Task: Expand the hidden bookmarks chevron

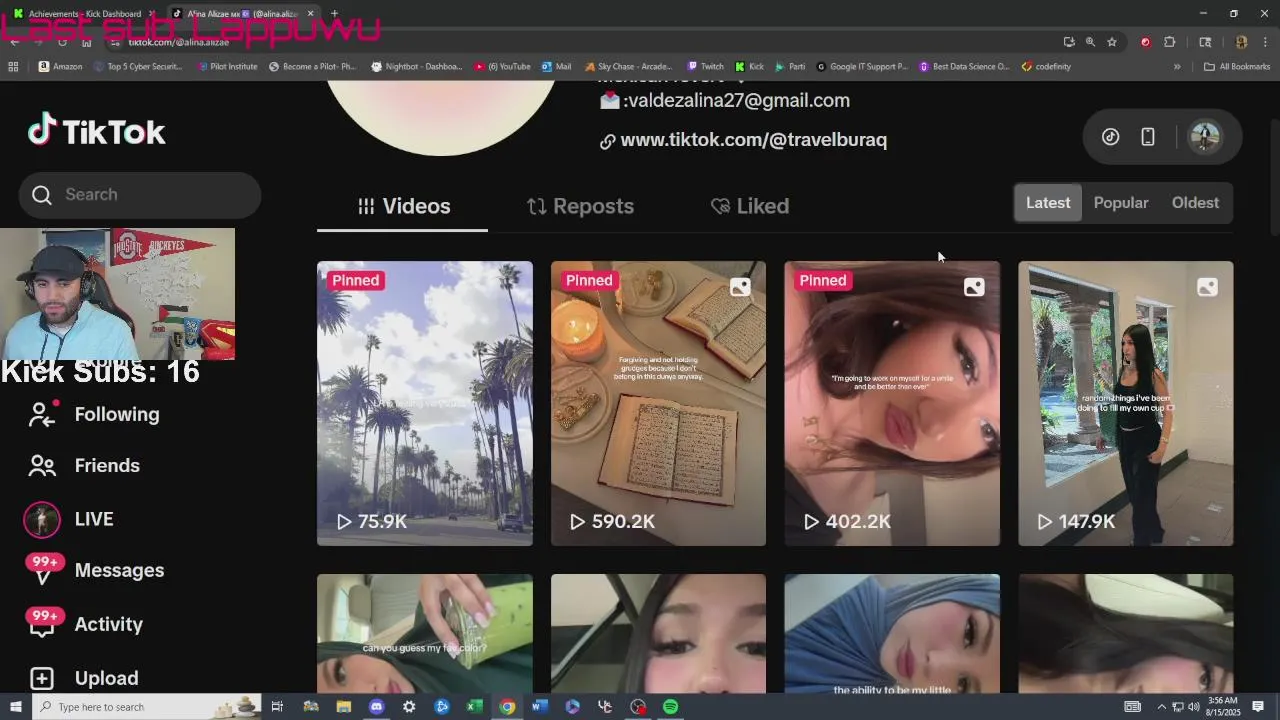Action: coord(1177,66)
